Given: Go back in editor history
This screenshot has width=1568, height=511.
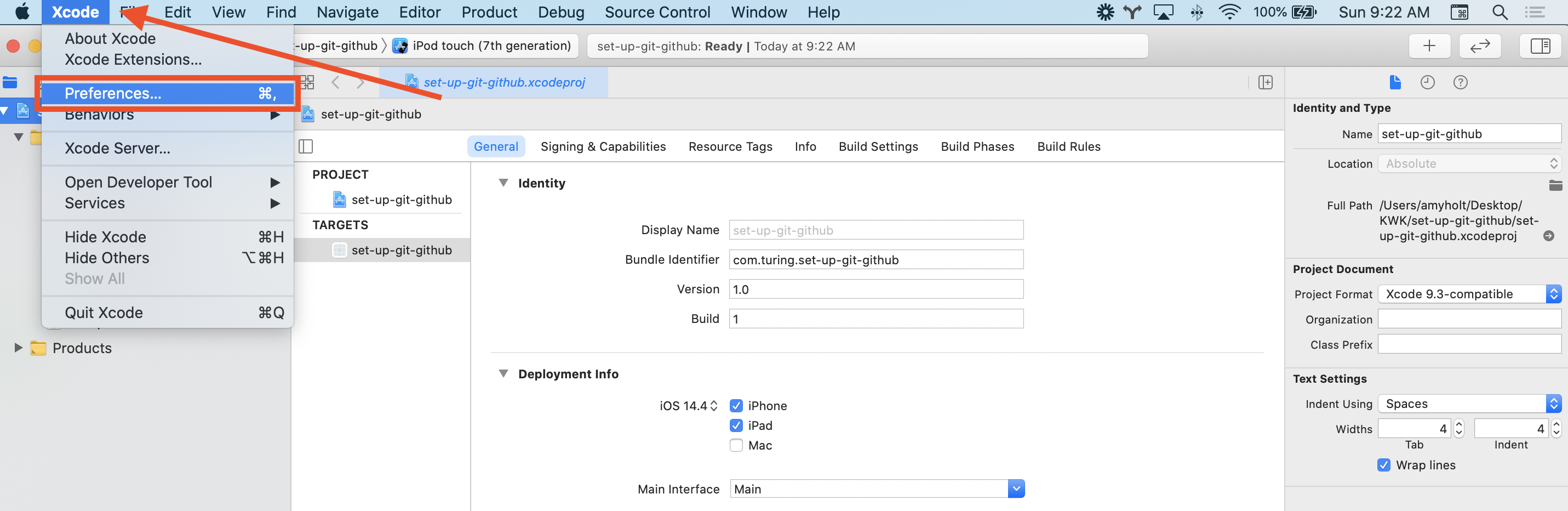Looking at the screenshot, I should (335, 82).
